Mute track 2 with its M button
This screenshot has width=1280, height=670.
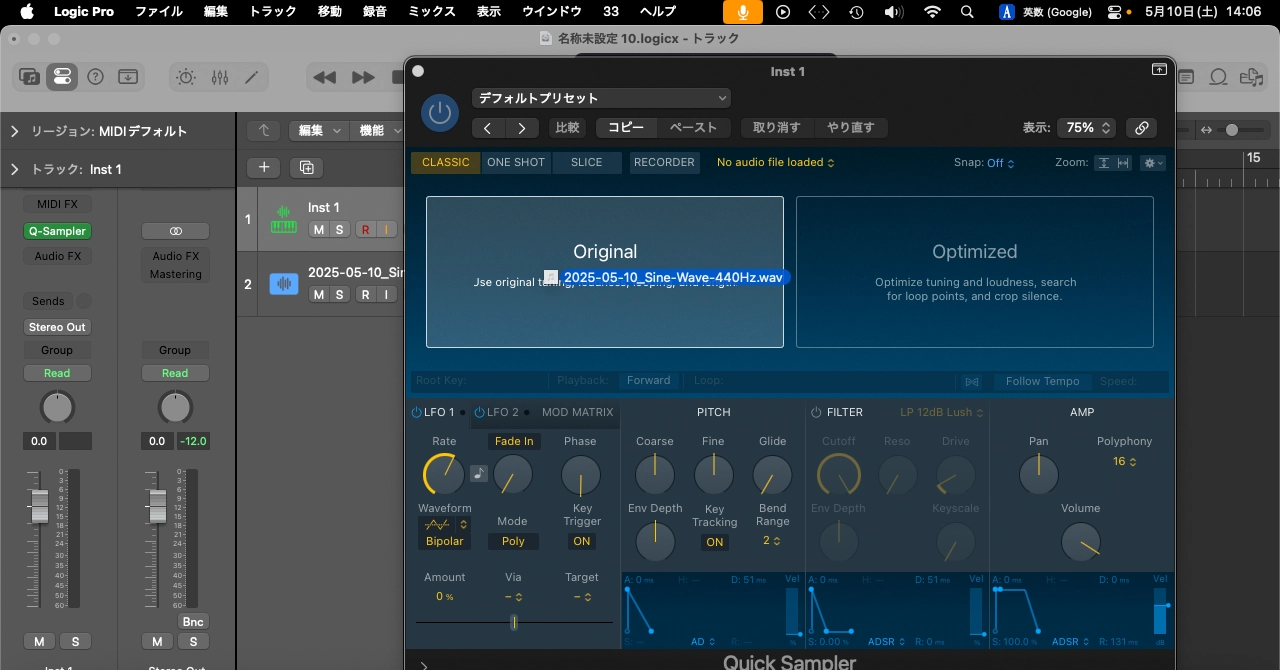318,294
